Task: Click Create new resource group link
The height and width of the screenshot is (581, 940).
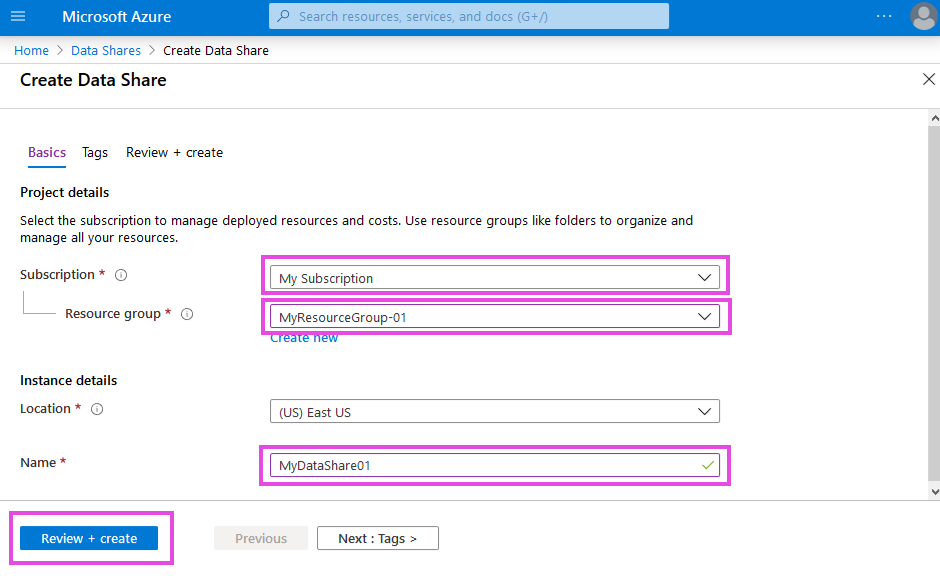Action: tap(304, 338)
